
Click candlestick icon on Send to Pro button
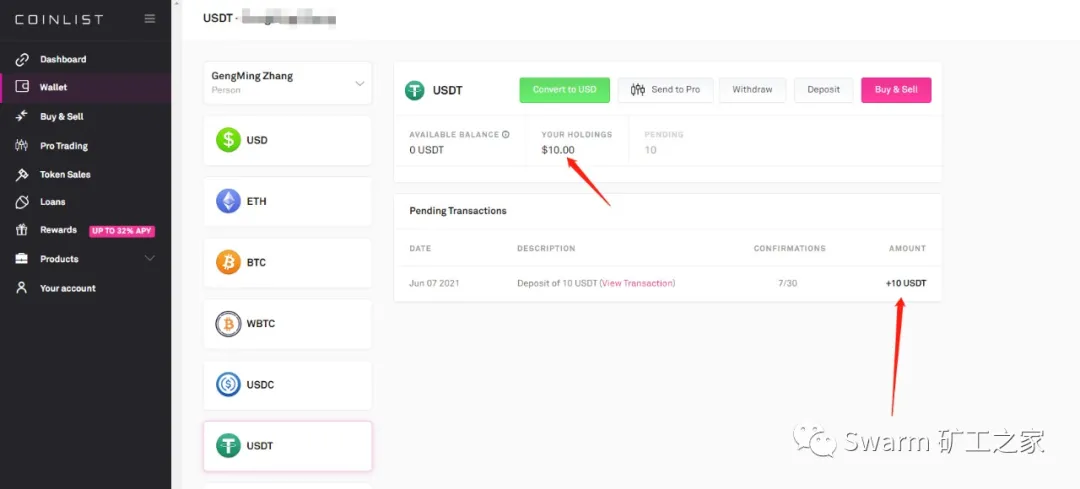coord(638,90)
